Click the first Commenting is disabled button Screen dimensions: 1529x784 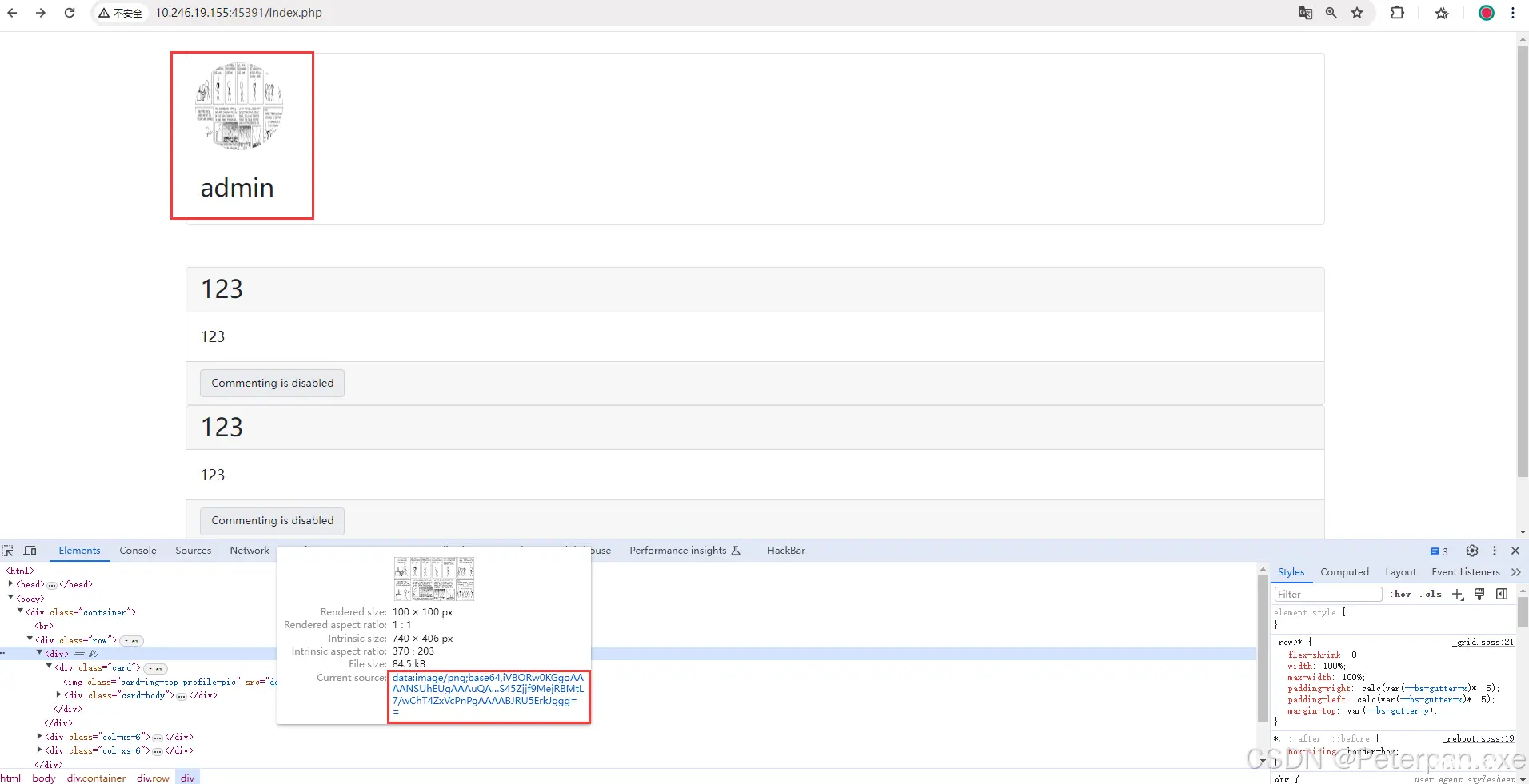click(272, 383)
